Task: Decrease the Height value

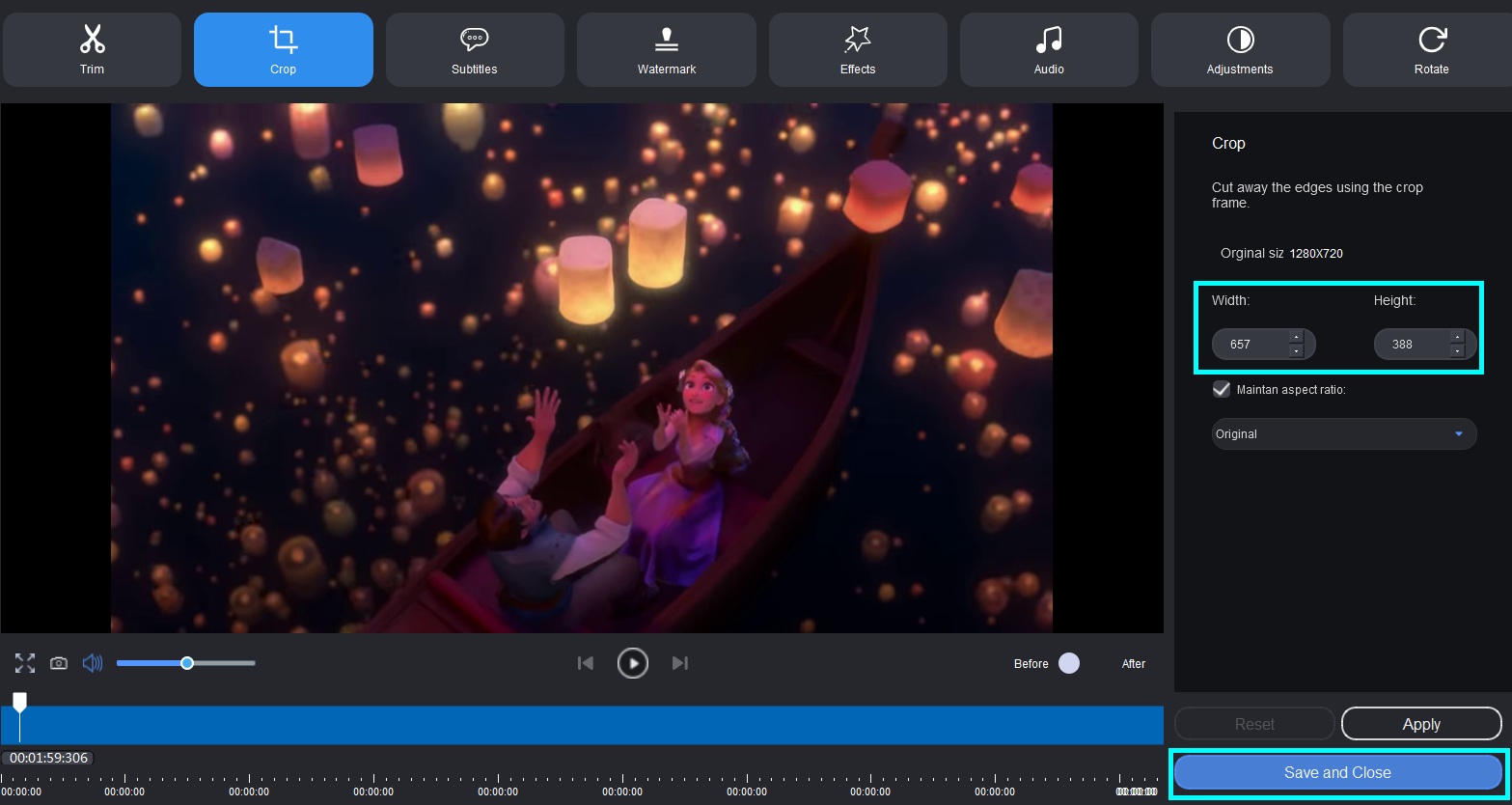Action: click(x=1457, y=351)
